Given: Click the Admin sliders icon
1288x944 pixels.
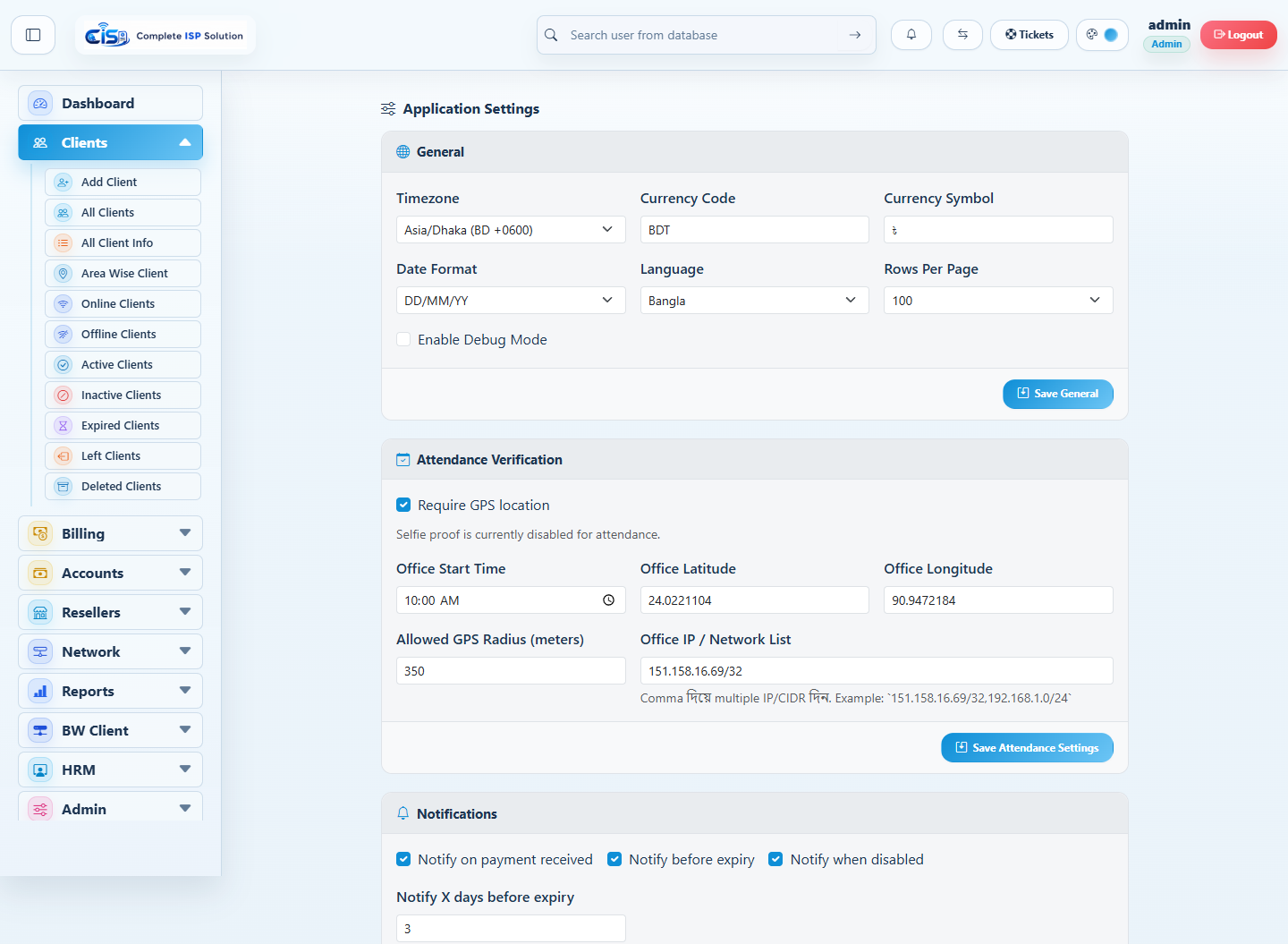Looking at the screenshot, I should coord(40,810).
